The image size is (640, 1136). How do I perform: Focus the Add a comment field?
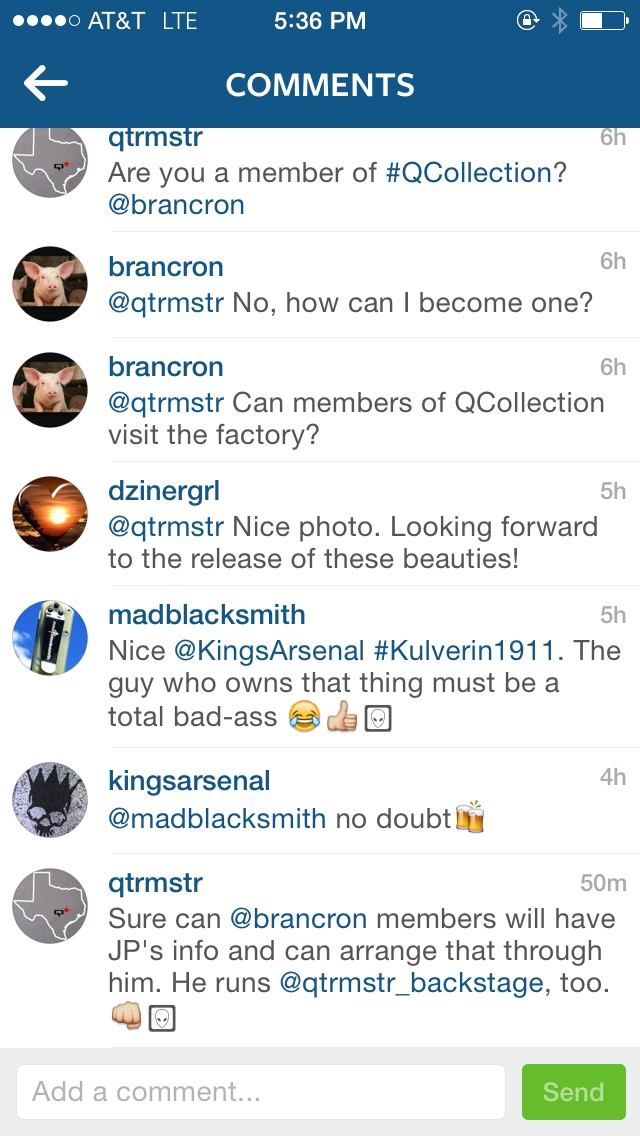(x=260, y=1092)
